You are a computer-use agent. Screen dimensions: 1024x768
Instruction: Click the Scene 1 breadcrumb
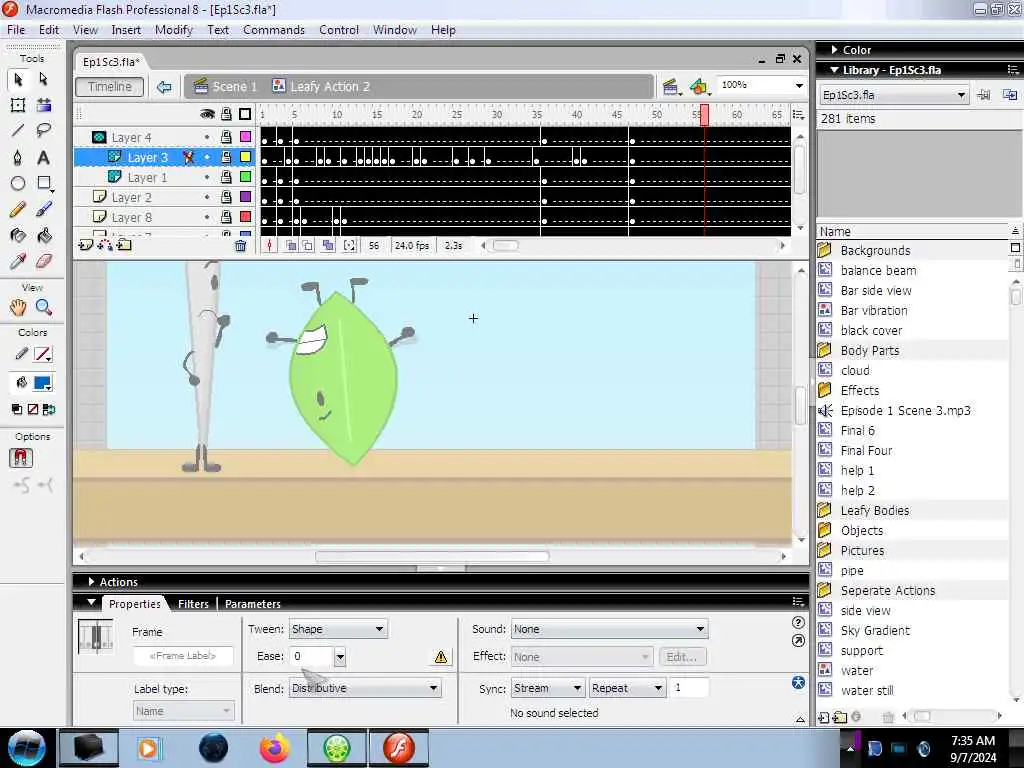pos(226,87)
